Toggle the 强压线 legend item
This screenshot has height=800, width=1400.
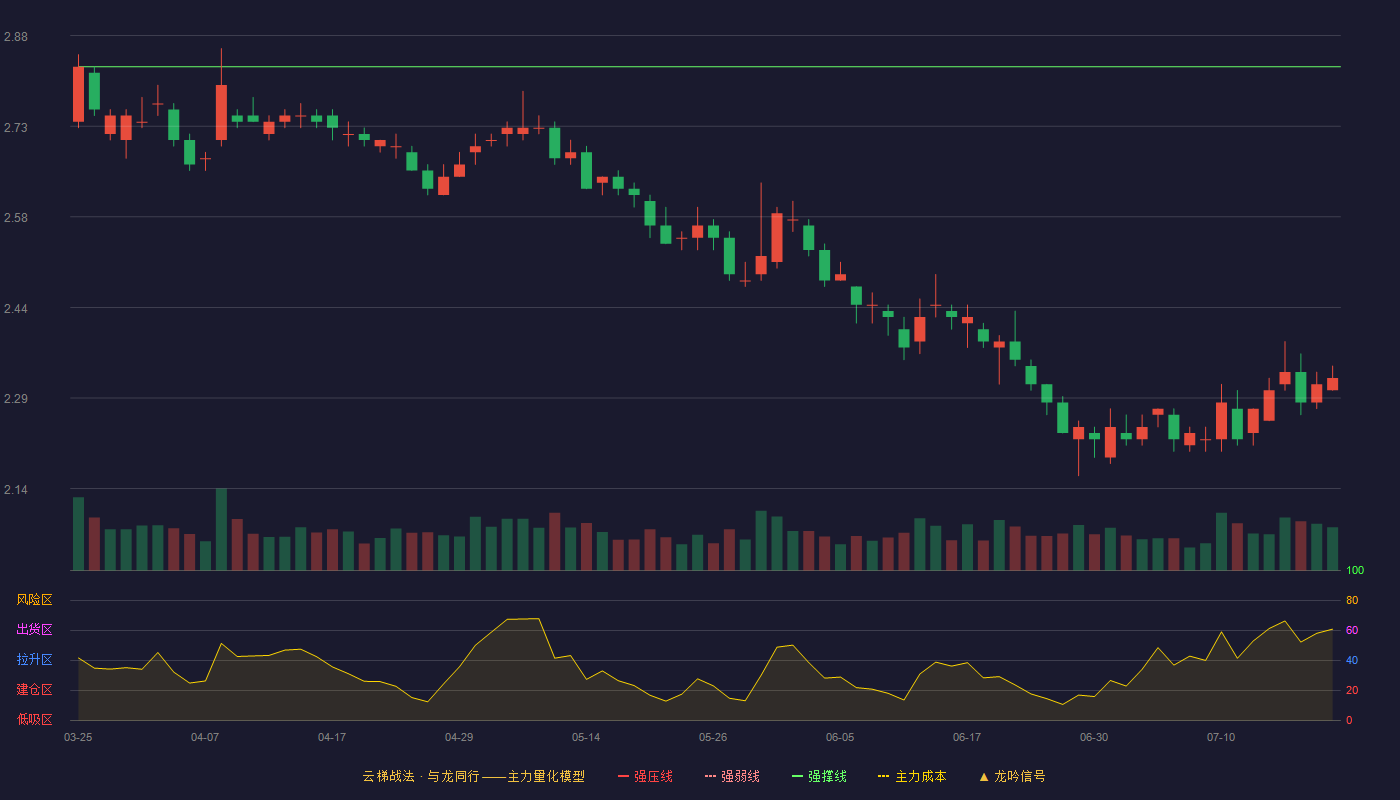(645, 776)
